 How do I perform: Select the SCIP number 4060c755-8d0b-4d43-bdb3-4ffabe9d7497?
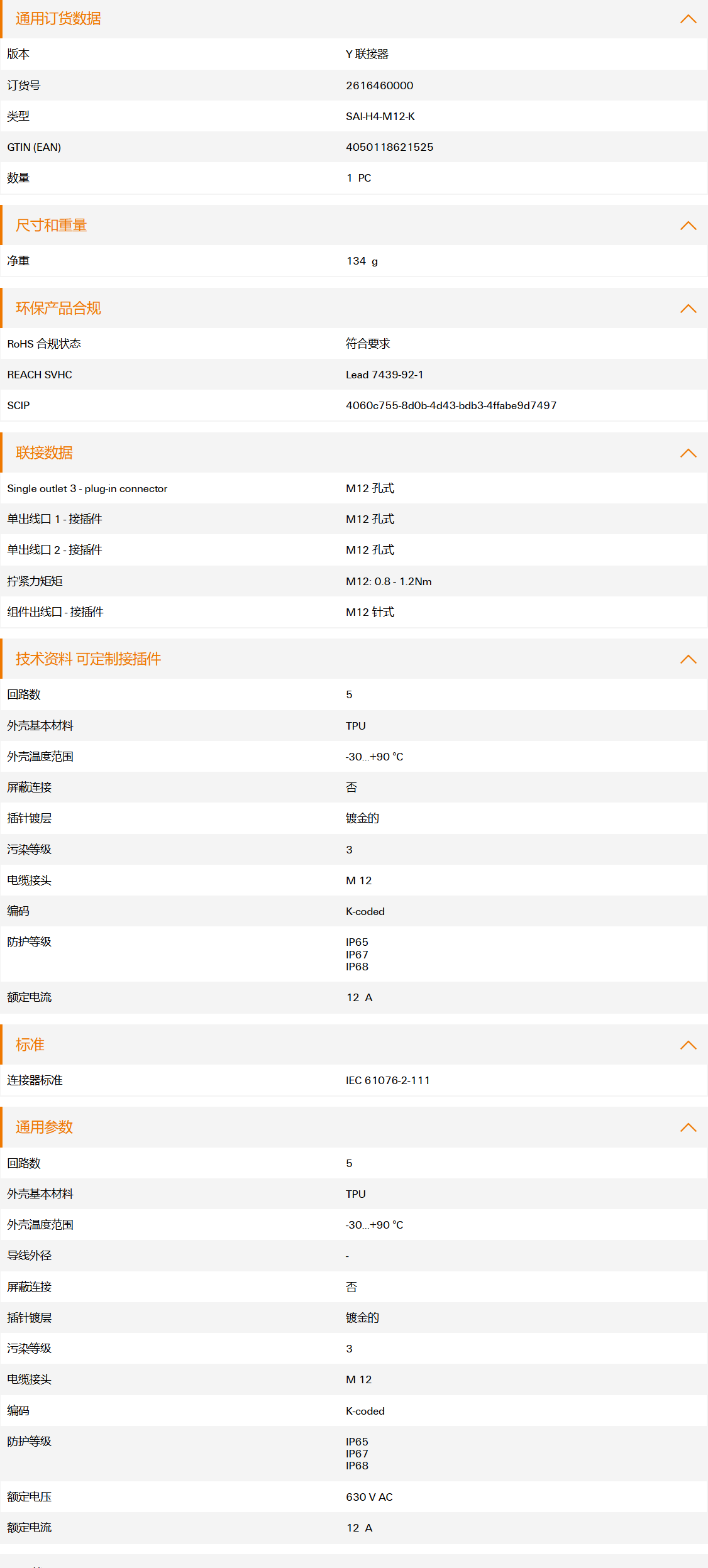pyautogui.click(x=451, y=406)
